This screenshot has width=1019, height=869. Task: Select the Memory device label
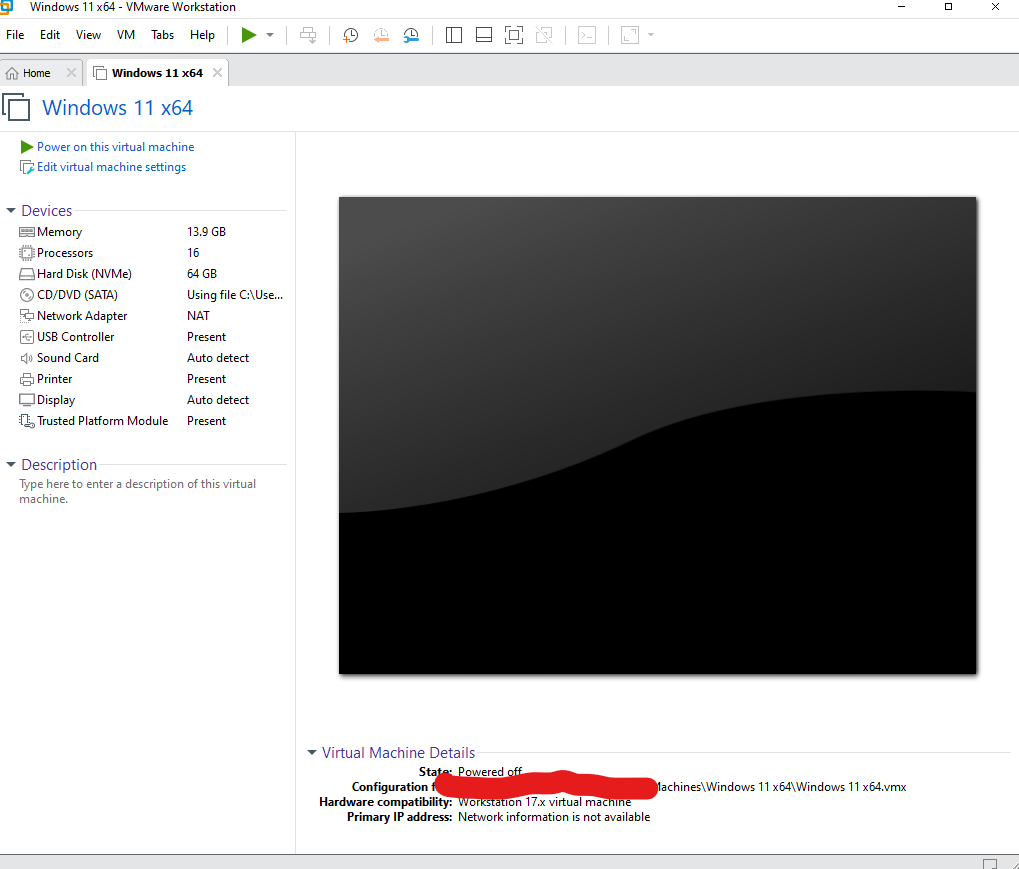(59, 232)
